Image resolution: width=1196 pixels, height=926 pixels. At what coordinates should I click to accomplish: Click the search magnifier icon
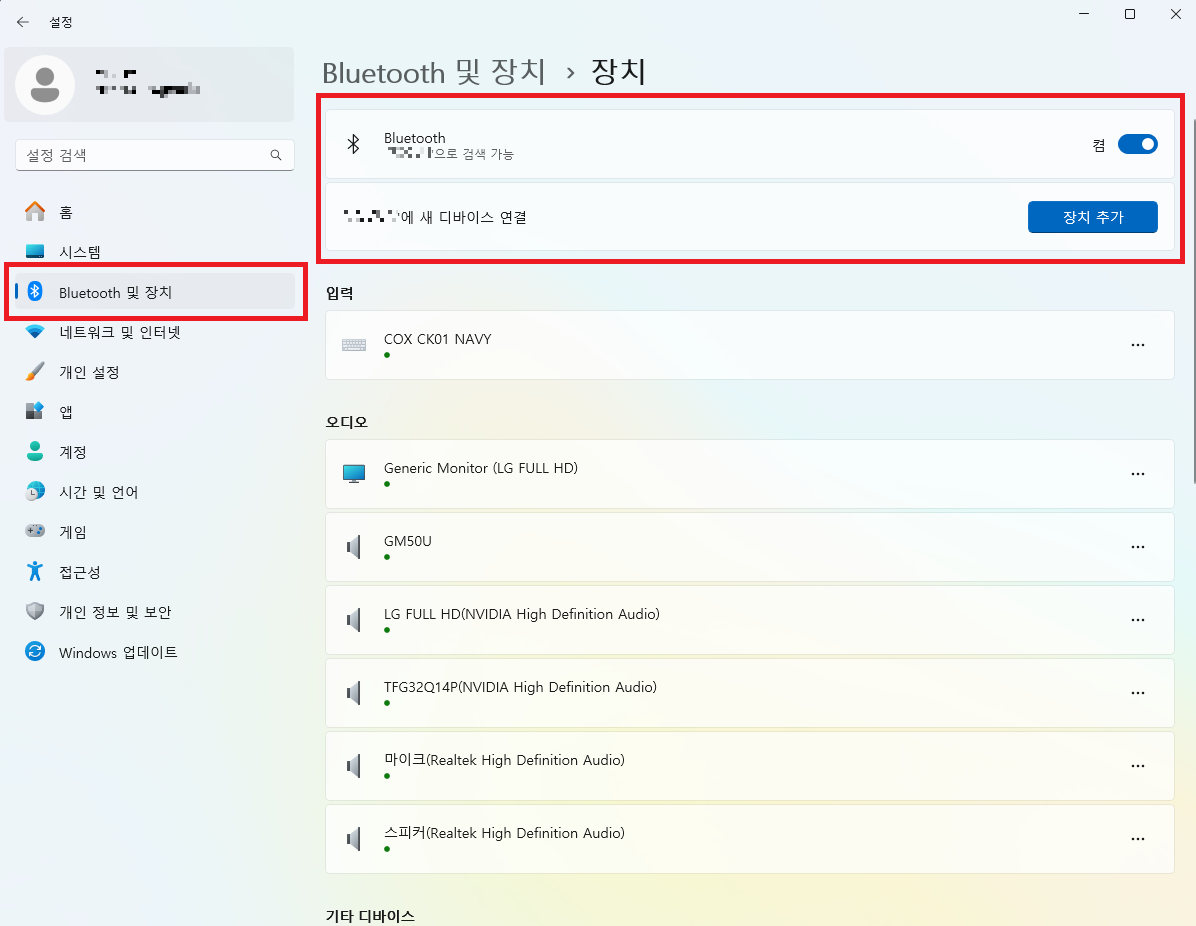point(276,155)
